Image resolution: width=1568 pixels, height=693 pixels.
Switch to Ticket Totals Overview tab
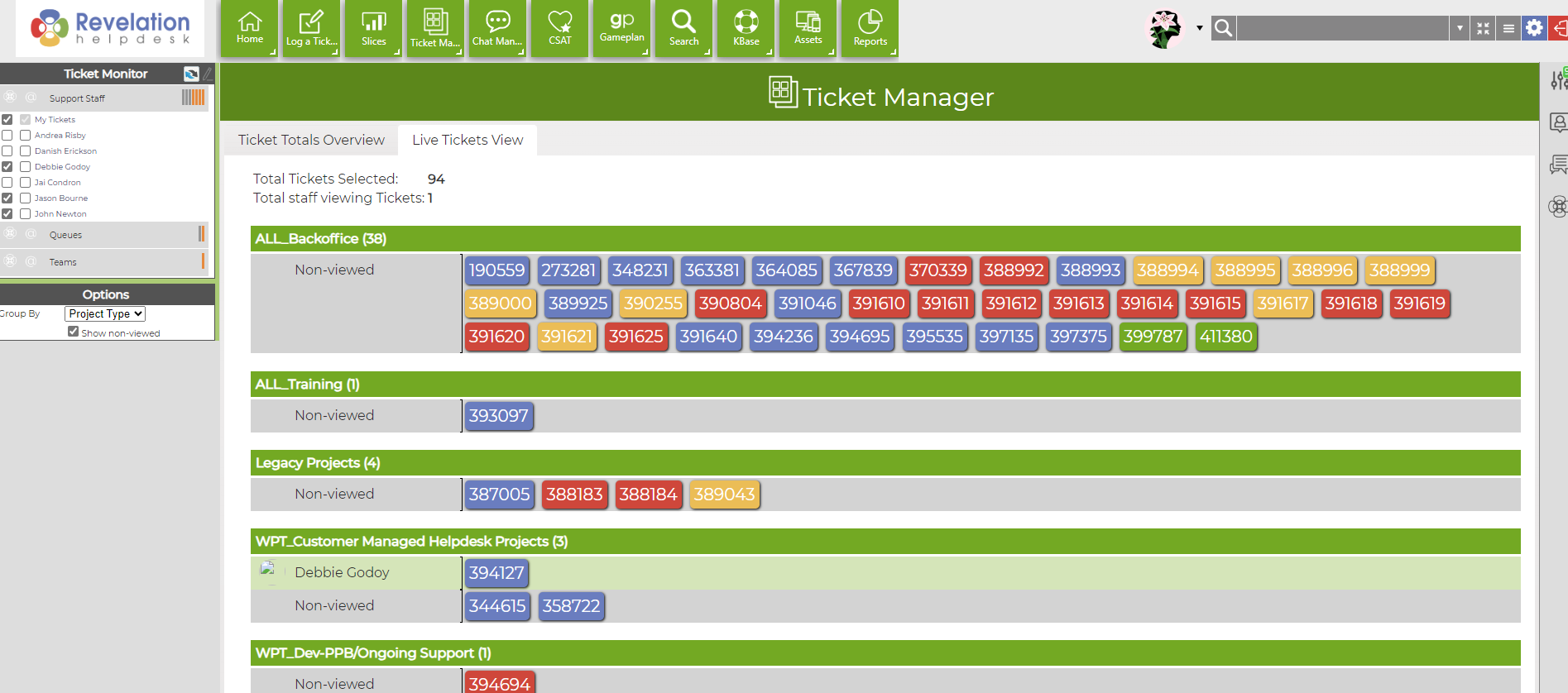311,140
